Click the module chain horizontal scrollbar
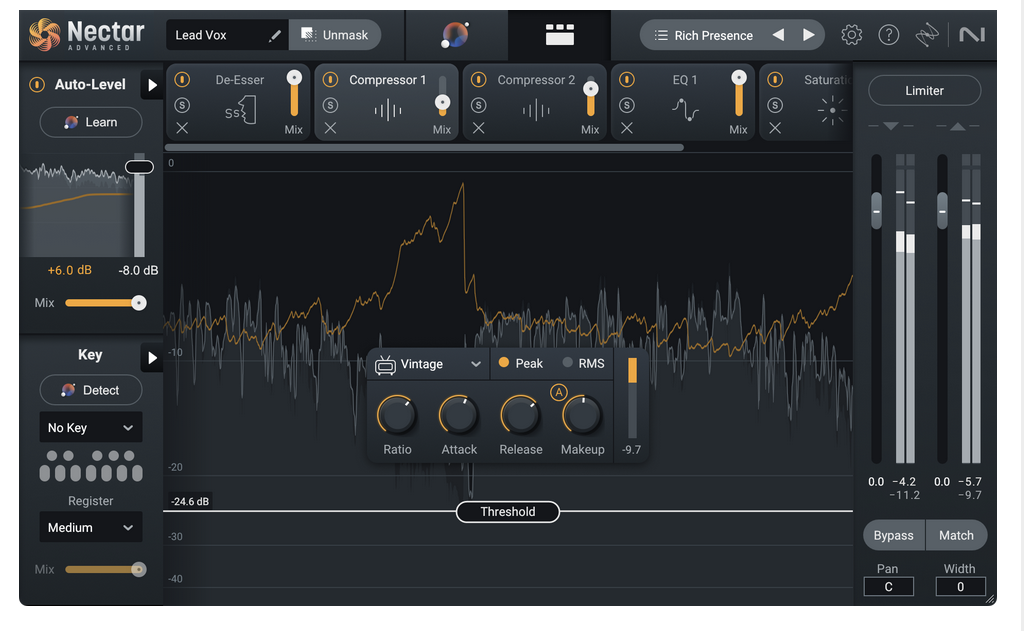The width and height of the screenshot is (1024, 631). click(424, 148)
